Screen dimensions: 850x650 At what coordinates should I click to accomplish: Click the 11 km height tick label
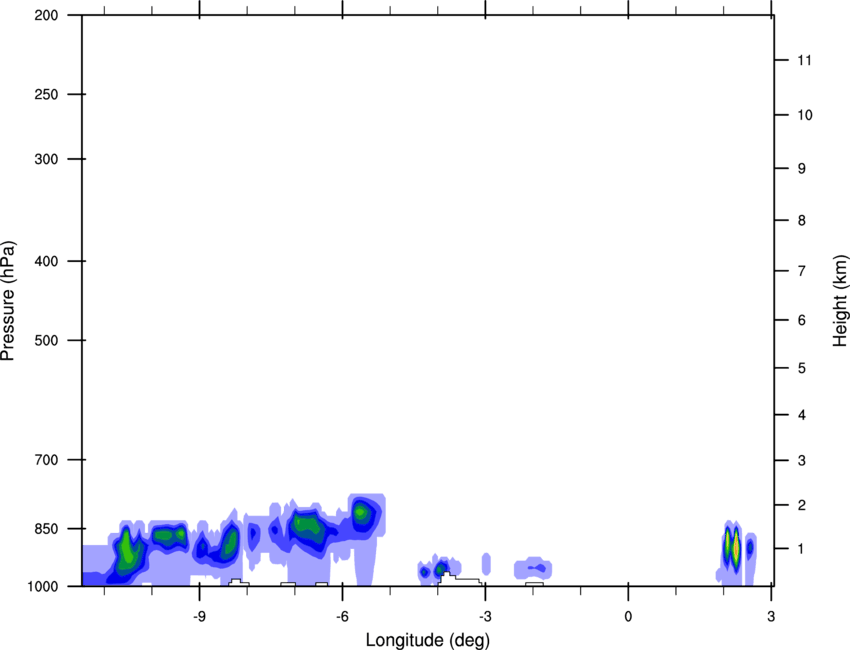[x=802, y=61]
